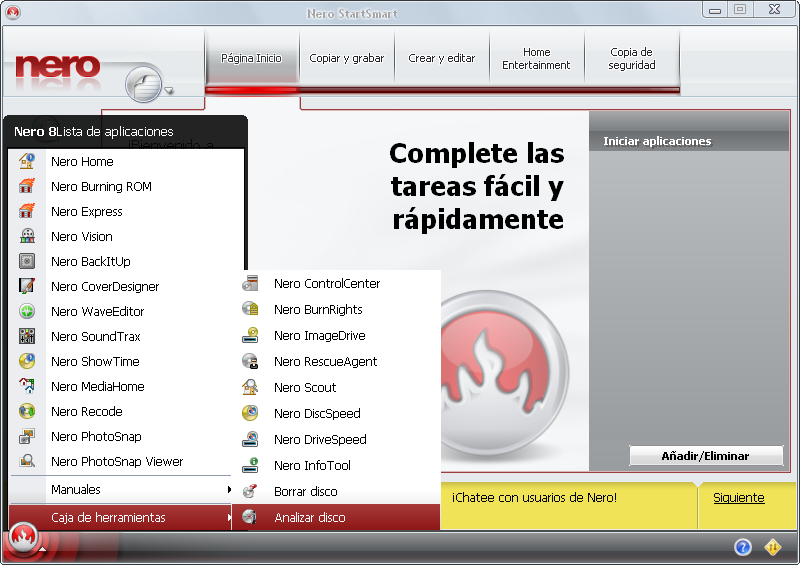
Task: Click the Nero PhotoSnap icon
Action: pyautogui.click(x=27, y=436)
